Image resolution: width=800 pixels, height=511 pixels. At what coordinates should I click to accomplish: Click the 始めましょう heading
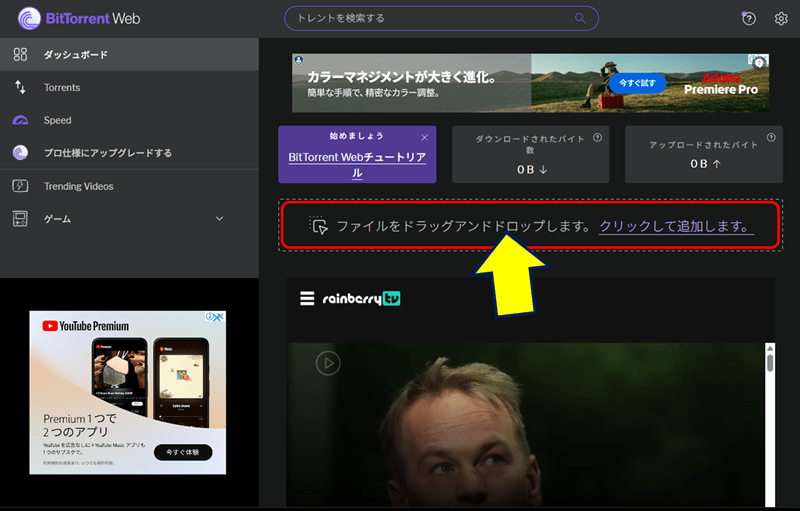pos(356,136)
